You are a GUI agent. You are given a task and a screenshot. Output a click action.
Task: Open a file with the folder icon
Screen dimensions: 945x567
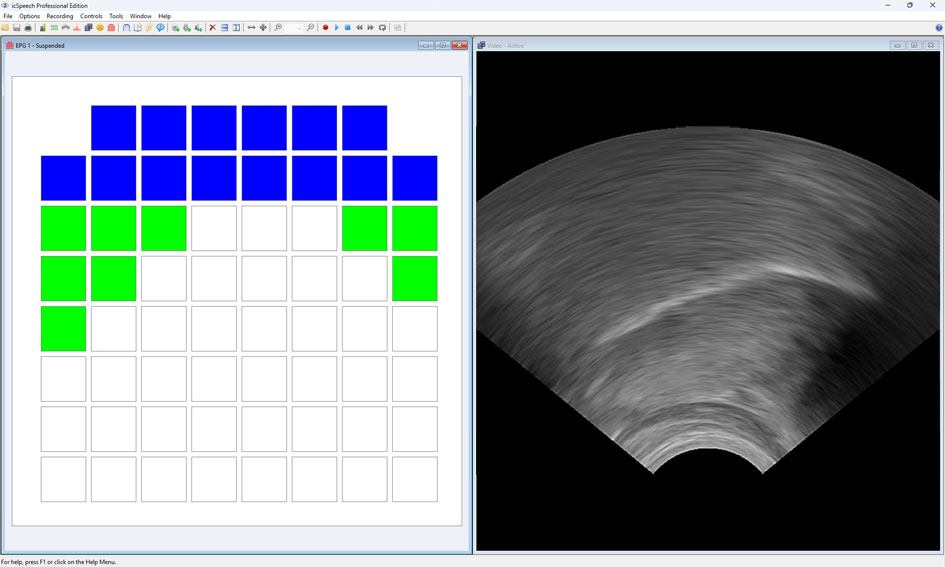click(x=5, y=28)
